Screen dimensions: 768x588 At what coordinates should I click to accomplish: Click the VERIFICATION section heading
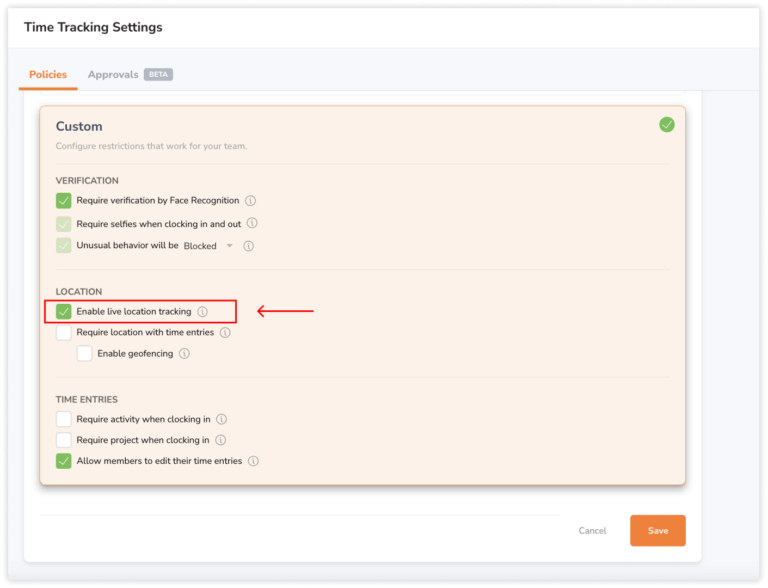(x=87, y=181)
